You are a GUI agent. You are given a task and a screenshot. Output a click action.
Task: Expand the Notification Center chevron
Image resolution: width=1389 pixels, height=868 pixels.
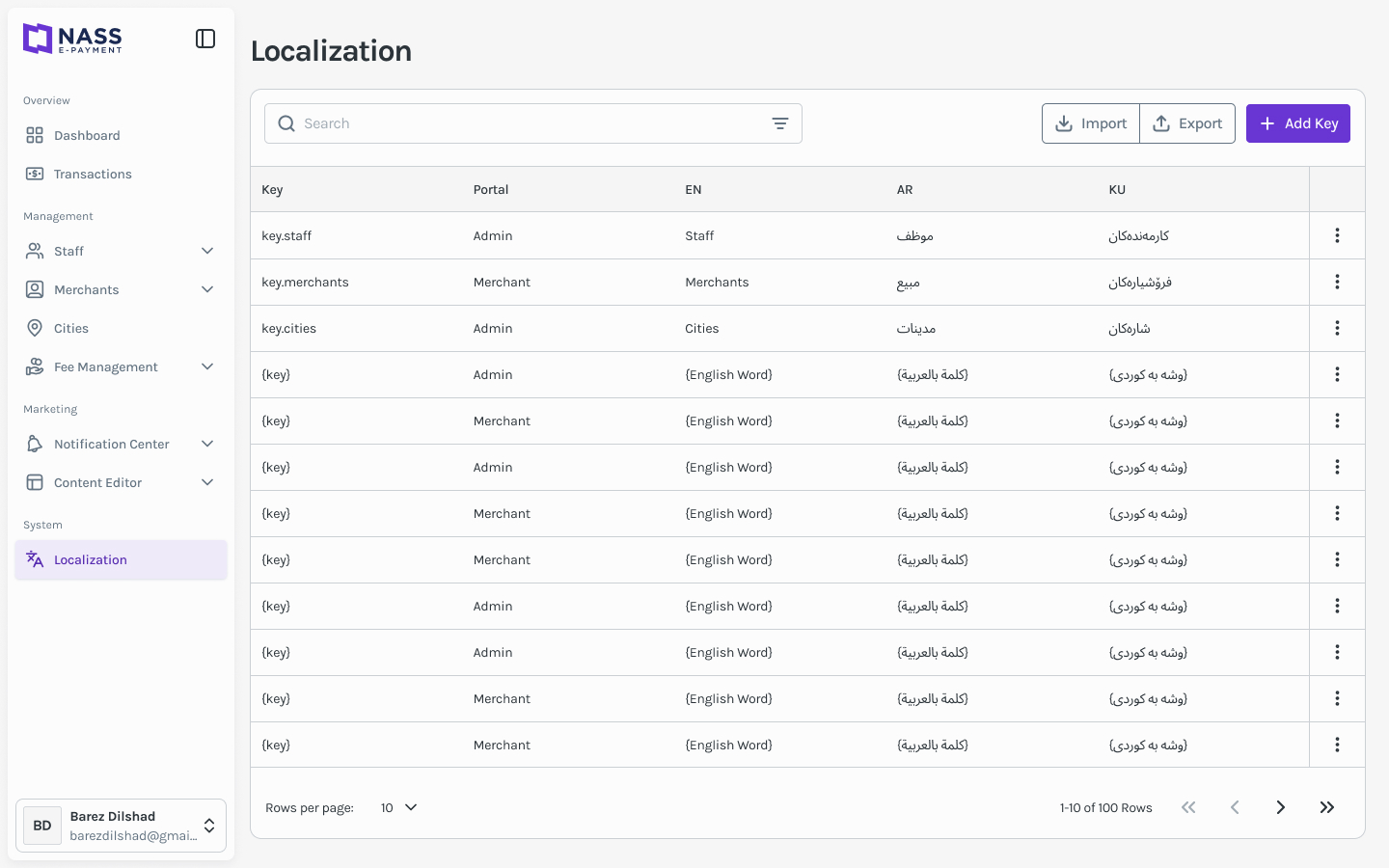click(207, 444)
